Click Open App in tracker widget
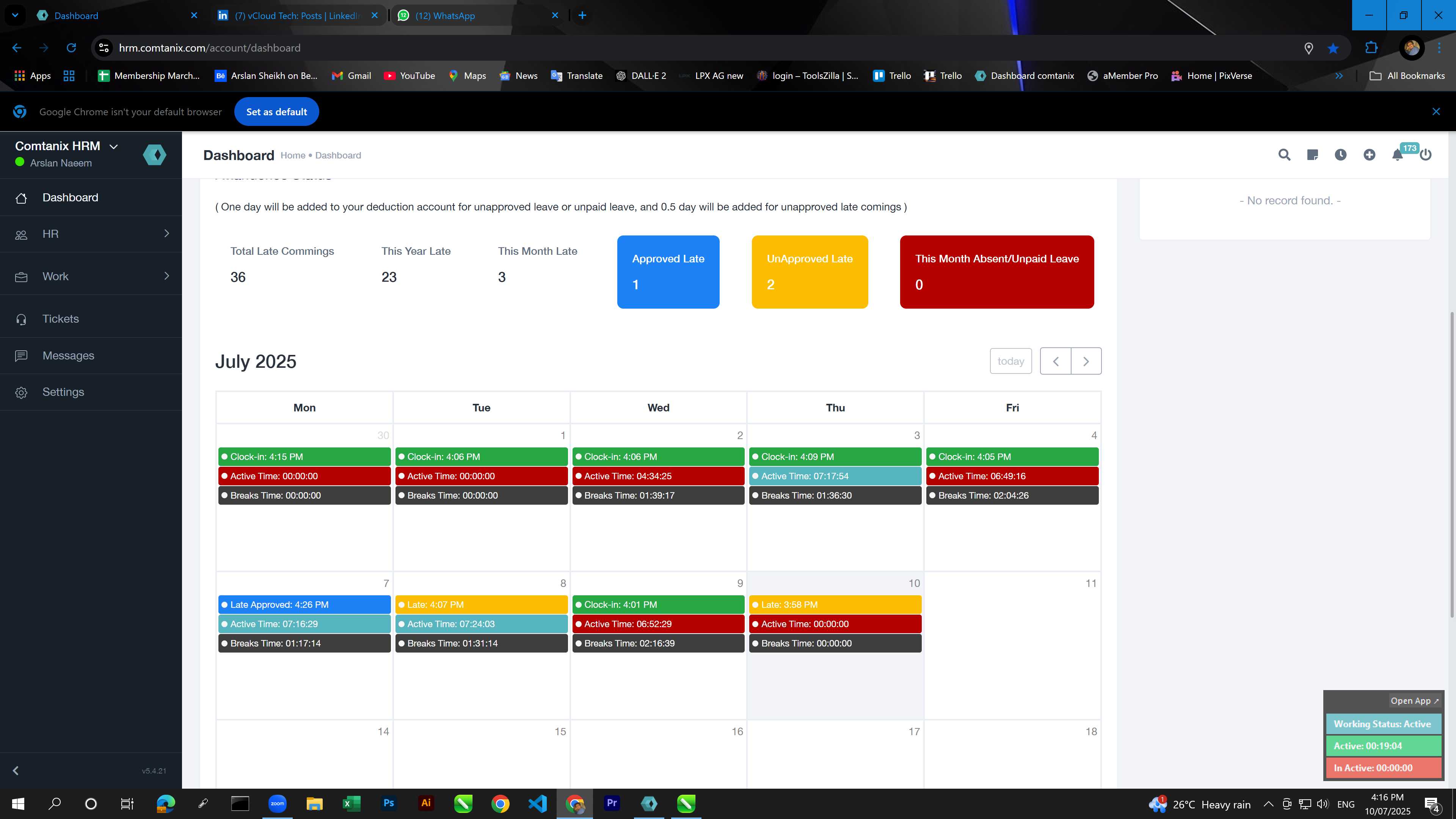Viewport: 1456px width, 819px height. click(1414, 701)
